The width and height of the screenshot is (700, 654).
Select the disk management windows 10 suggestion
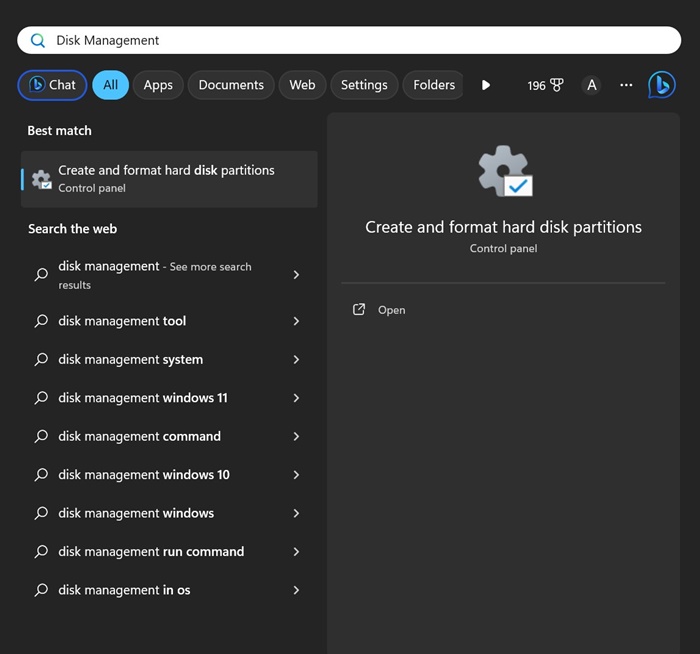(x=169, y=475)
